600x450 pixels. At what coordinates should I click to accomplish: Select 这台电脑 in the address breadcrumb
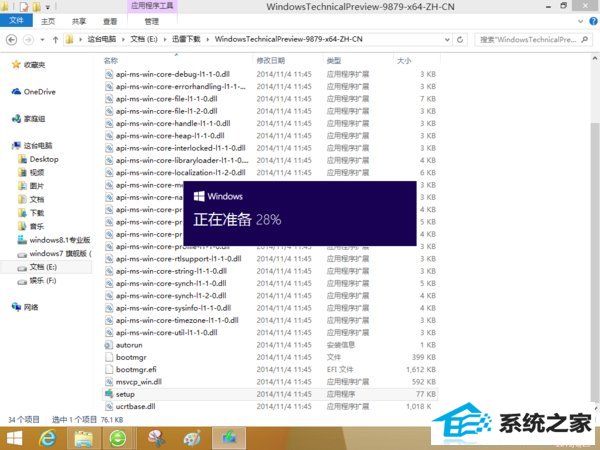point(102,39)
